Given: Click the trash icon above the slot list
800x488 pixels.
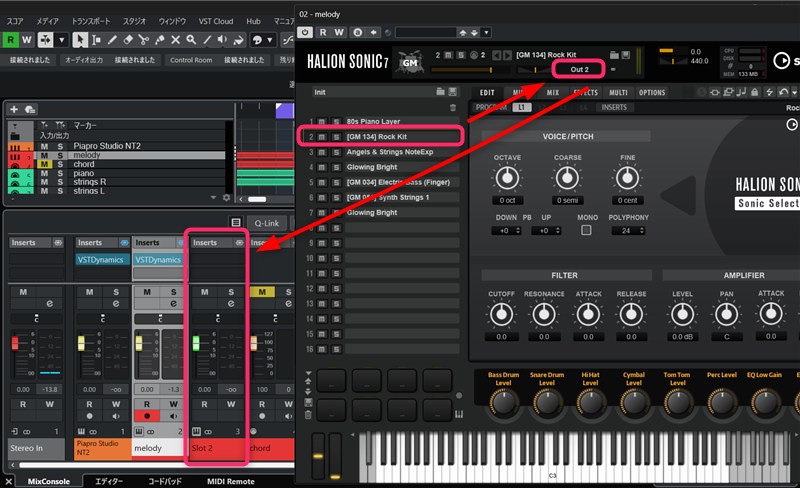Looking at the screenshot, I should [x=453, y=107].
